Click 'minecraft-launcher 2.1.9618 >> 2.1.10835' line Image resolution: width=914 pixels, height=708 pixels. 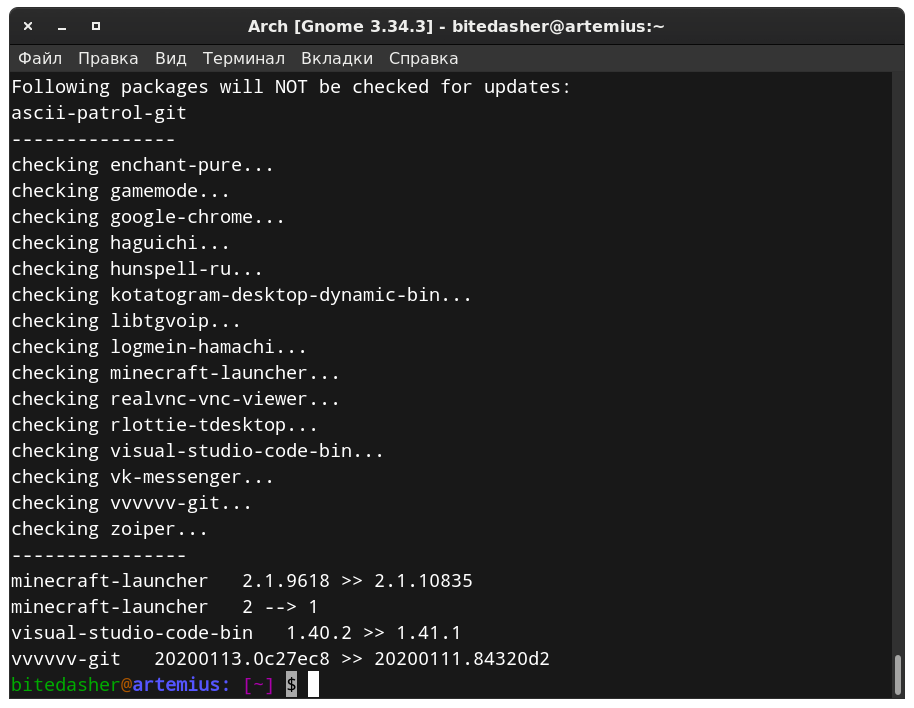(241, 581)
